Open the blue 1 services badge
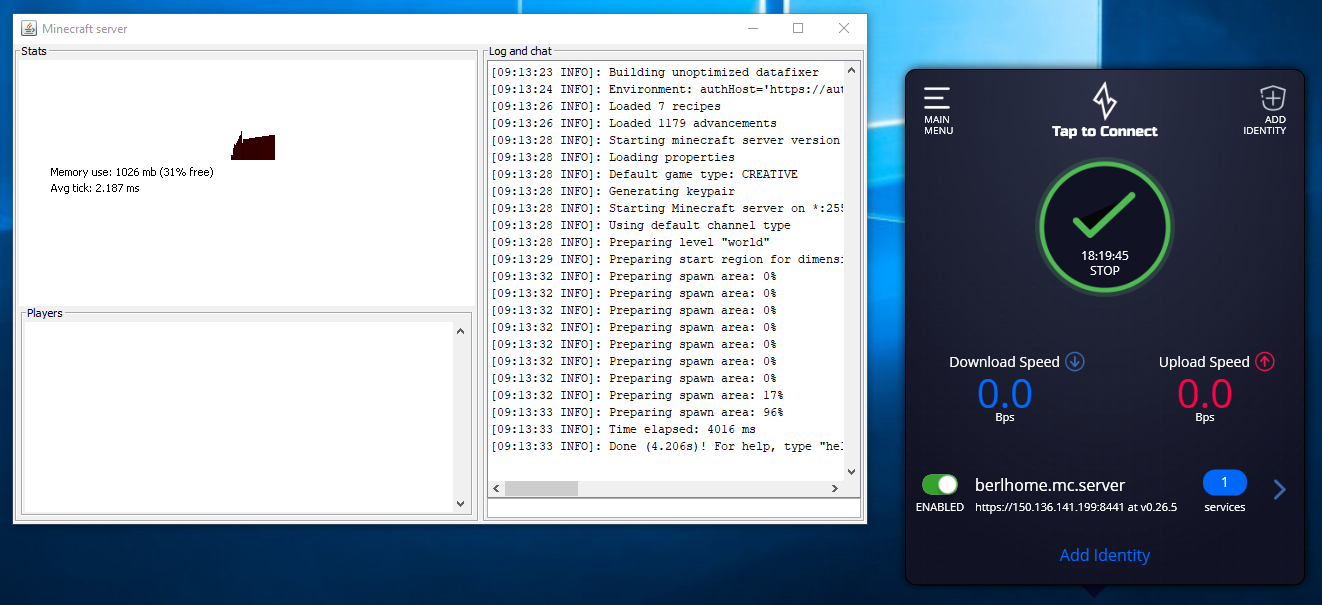This screenshot has height=605, width=1322. click(x=1224, y=483)
